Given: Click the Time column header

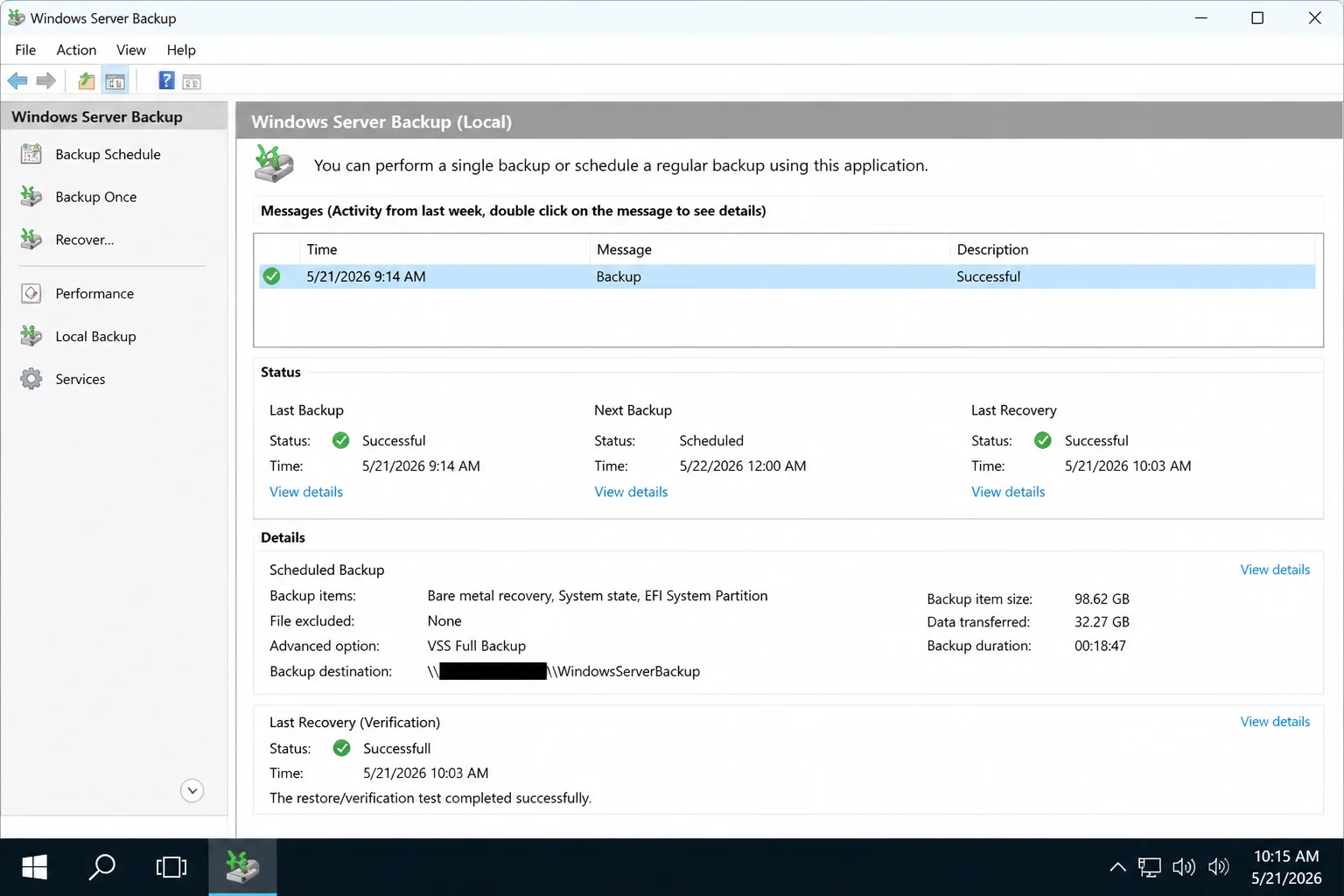Looking at the screenshot, I should click(445, 249).
